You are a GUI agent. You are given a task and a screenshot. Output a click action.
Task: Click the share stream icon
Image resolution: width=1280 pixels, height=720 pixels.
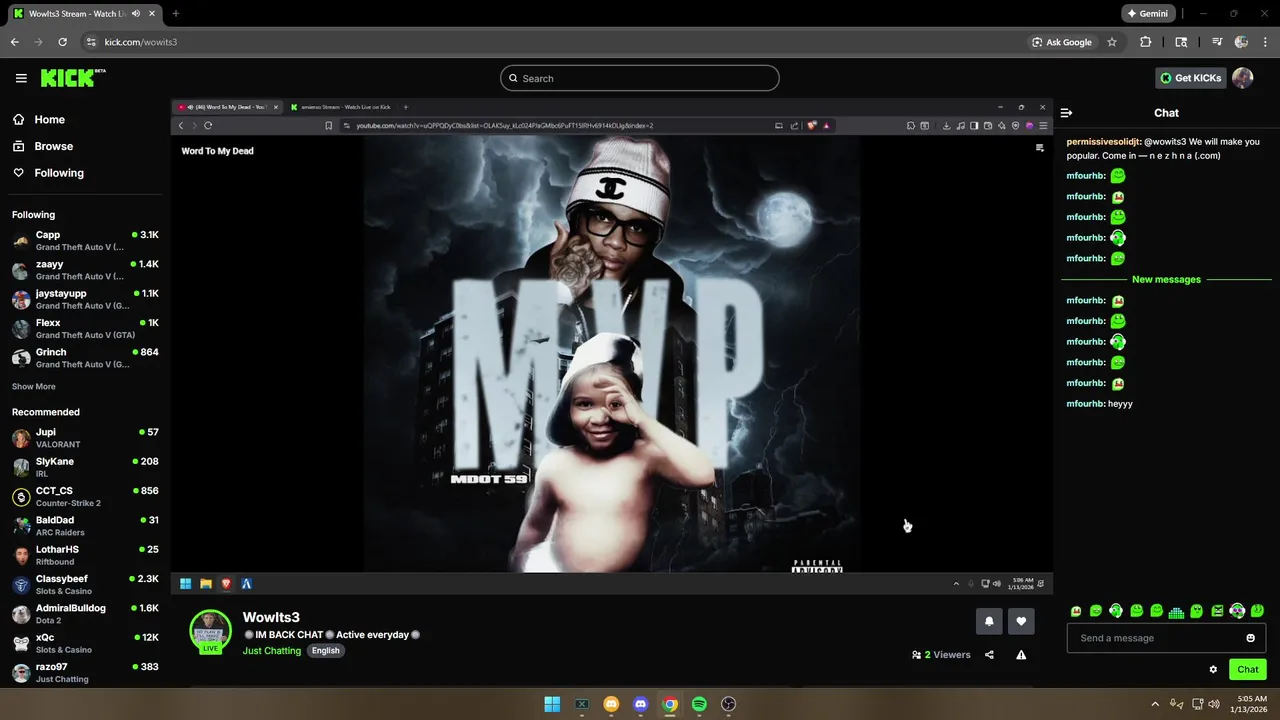[x=989, y=655]
